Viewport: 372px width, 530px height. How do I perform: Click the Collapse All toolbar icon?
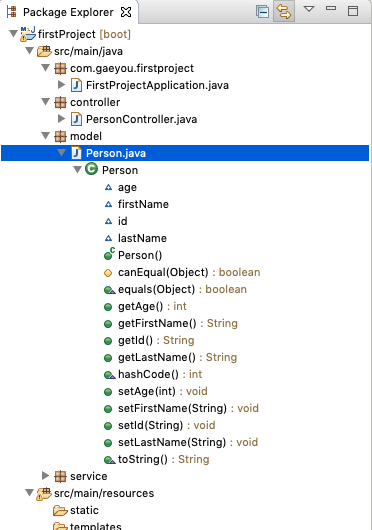263,12
